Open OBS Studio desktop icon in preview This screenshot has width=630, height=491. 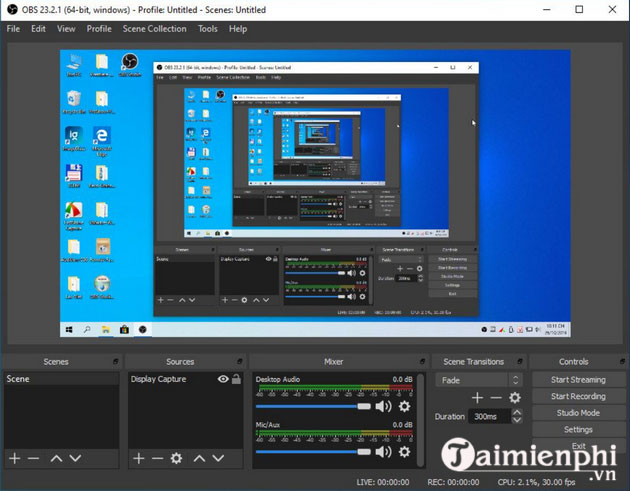coord(130,65)
